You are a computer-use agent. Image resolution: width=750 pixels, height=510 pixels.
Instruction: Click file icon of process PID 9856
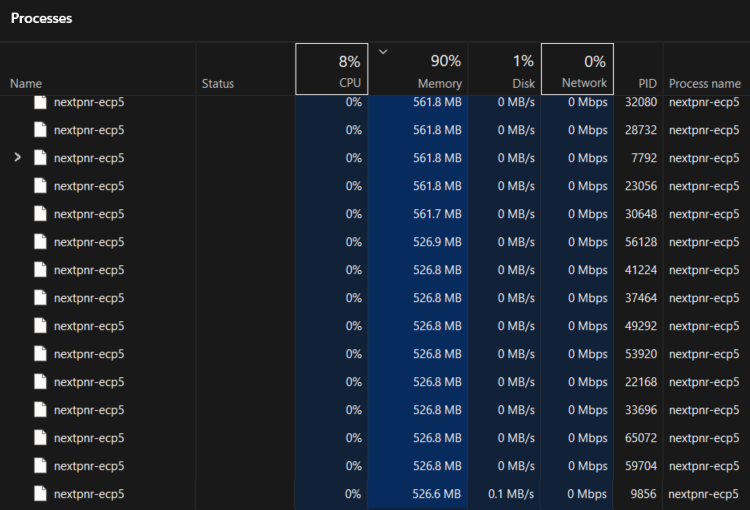click(41, 493)
